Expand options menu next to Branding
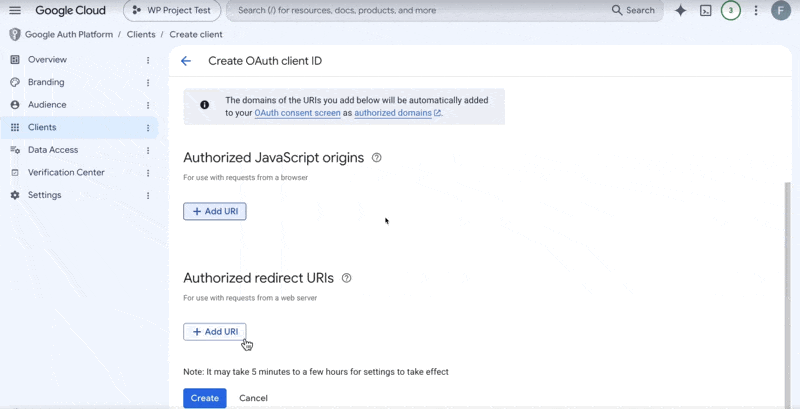 click(148, 83)
